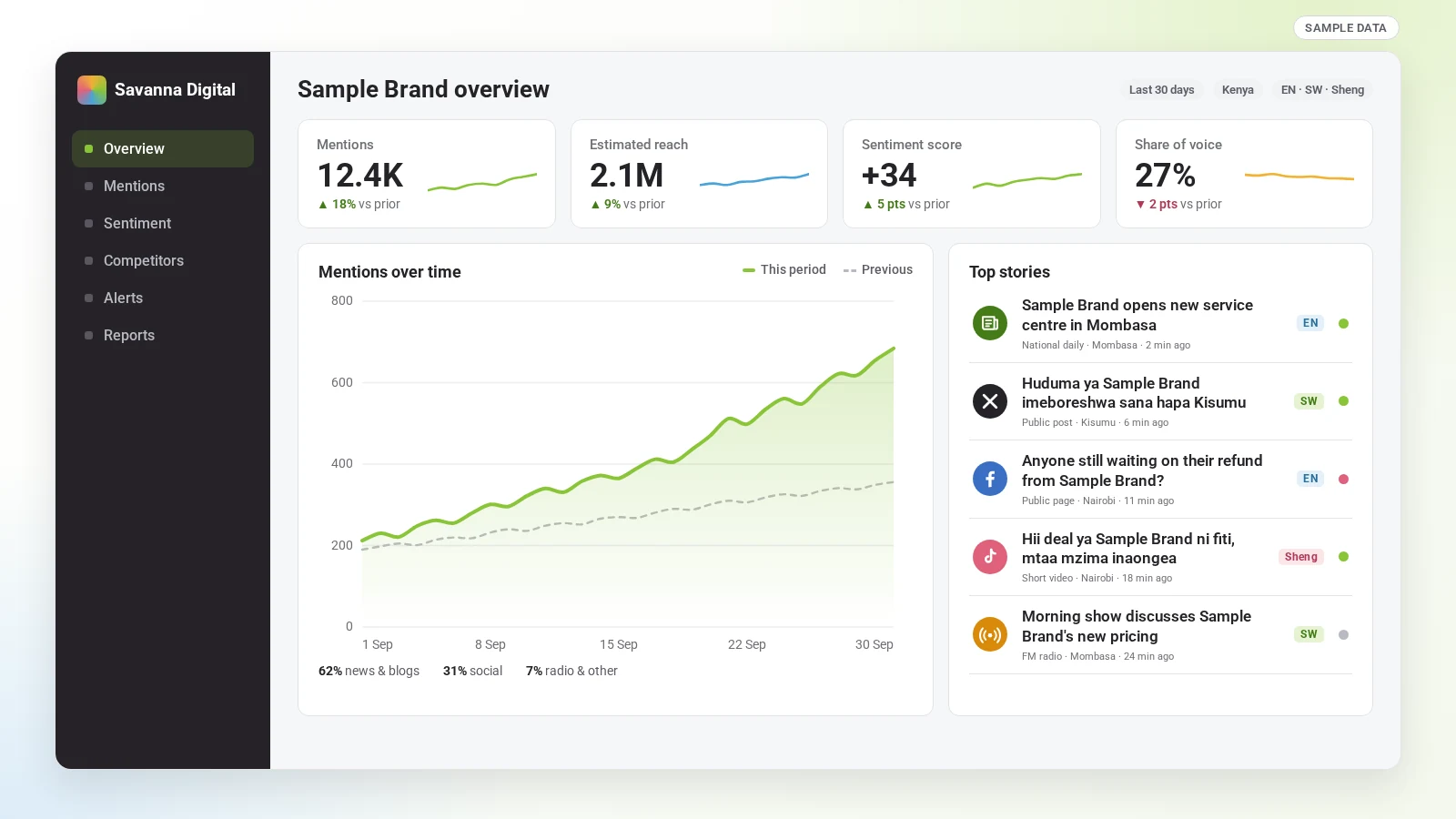The height and width of the screenshot is (819, 1456).
Task: Click the SAMPLE DATA badge
Action: (x=1346, y=28)
